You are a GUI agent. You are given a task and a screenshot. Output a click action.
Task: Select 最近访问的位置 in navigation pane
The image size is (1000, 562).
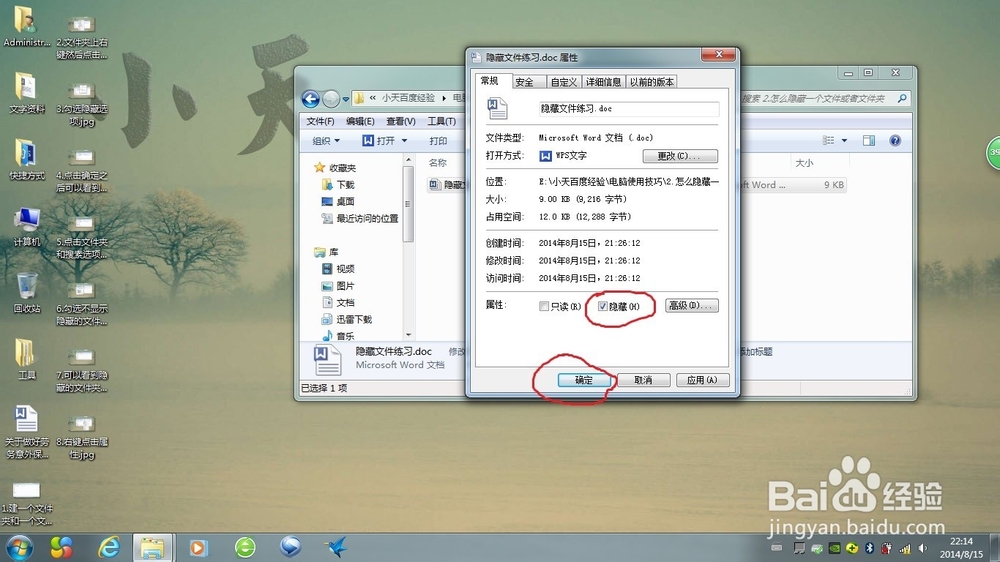coord(360,218)
